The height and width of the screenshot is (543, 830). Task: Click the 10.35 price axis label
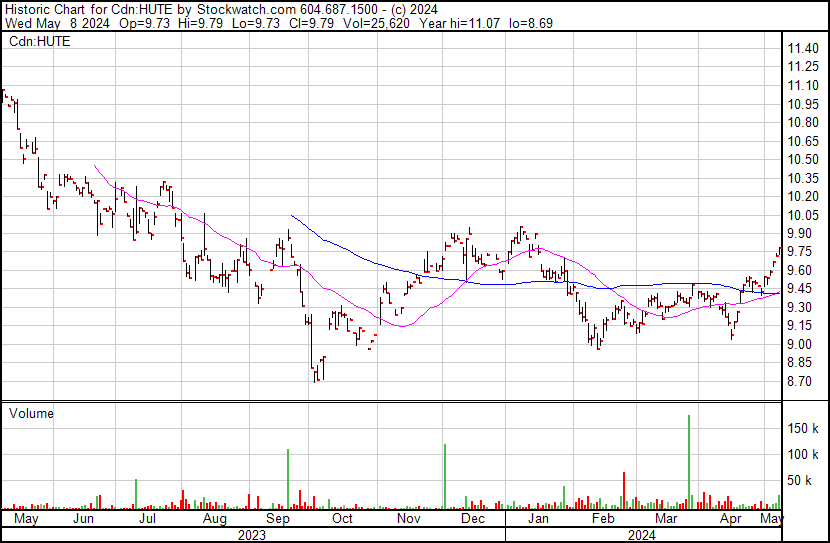[x=803, y=178]
